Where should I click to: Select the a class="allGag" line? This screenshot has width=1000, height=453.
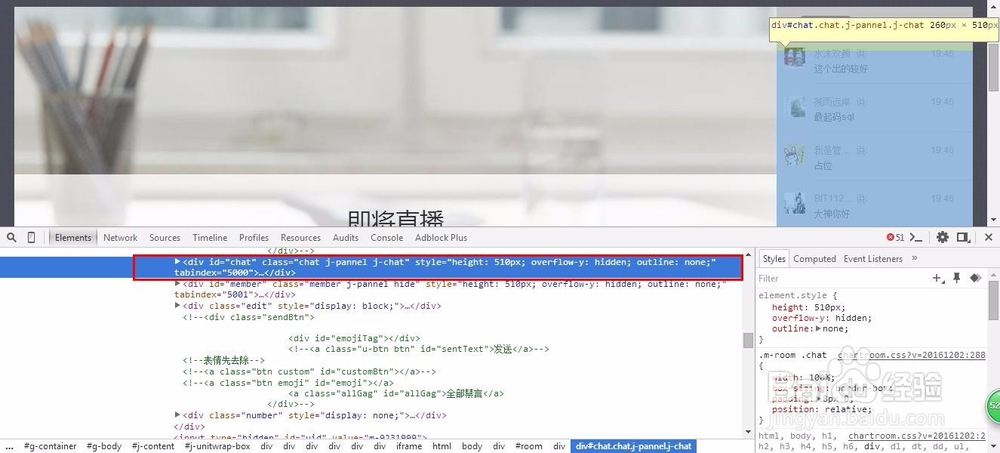click(396, 394)
